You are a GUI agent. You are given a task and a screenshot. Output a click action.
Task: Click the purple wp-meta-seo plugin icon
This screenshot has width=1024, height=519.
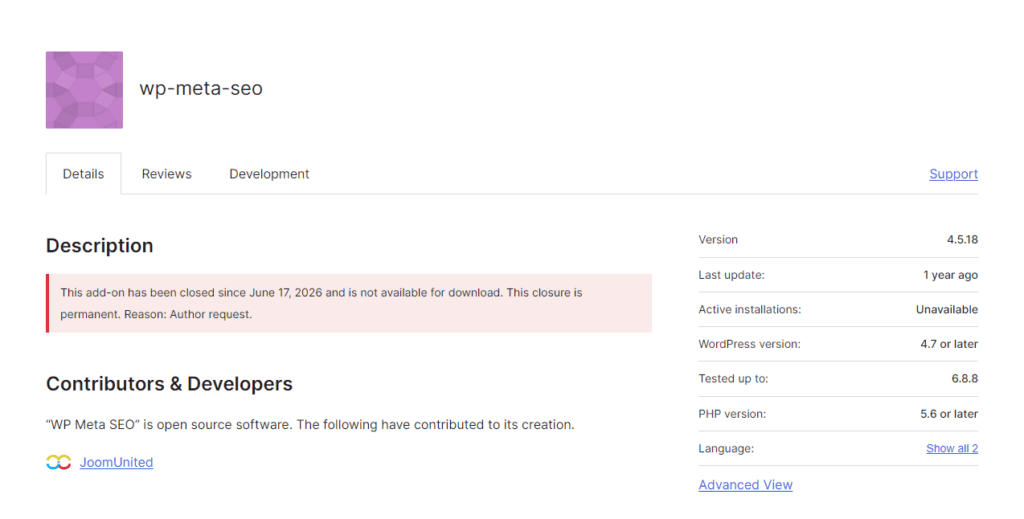click(x=84, y=90)
